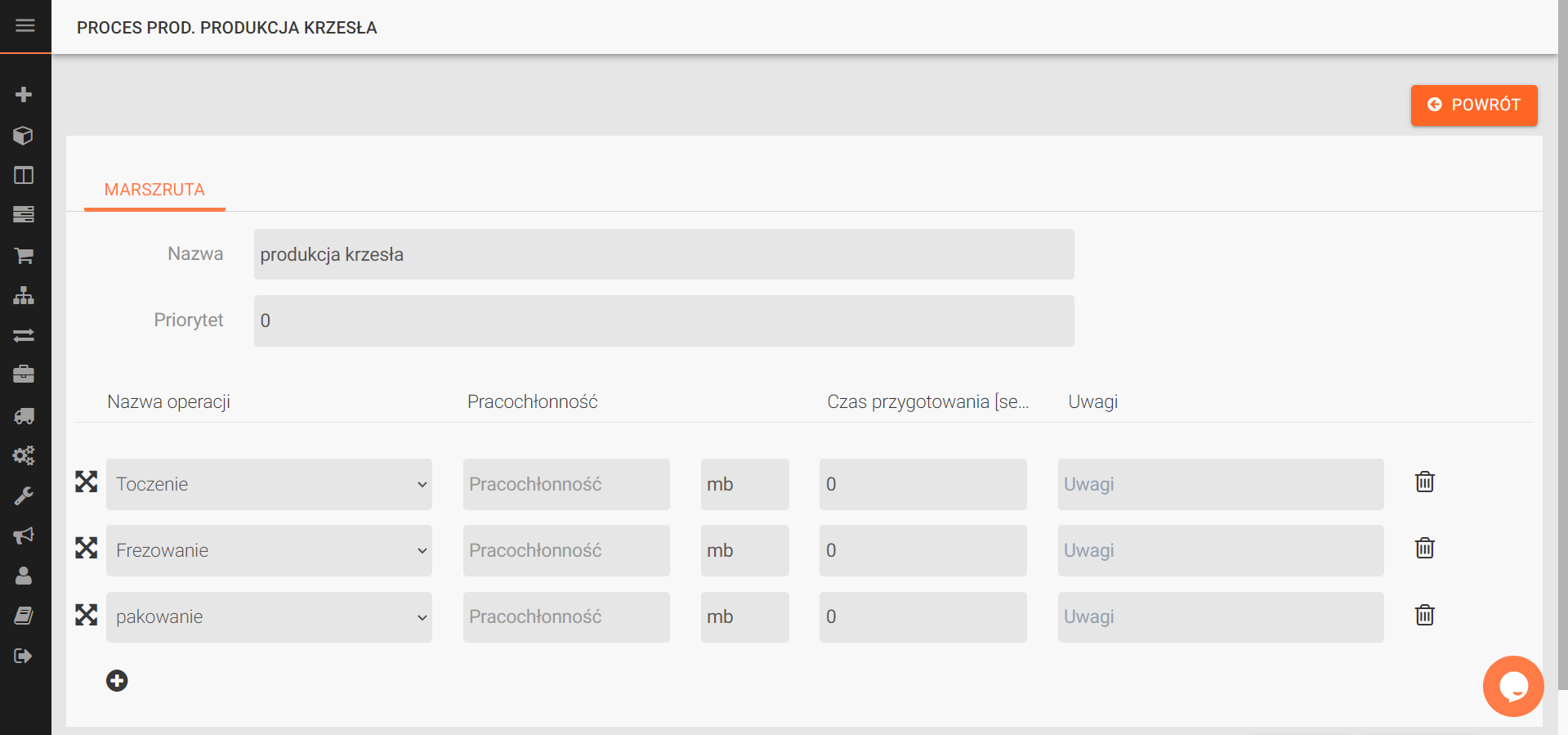
Task: Click the POWRÓT button
Action: 1473,105
